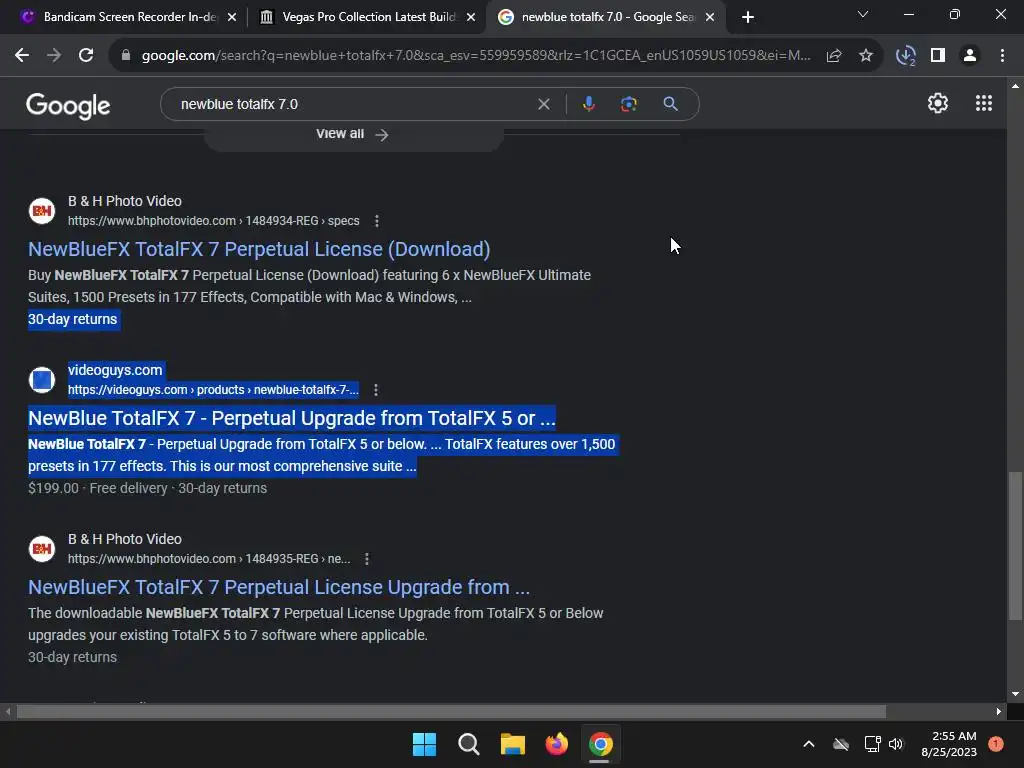Click the address bar URL
This screenshot has height=768, width=1024.
tap(475, 56)
